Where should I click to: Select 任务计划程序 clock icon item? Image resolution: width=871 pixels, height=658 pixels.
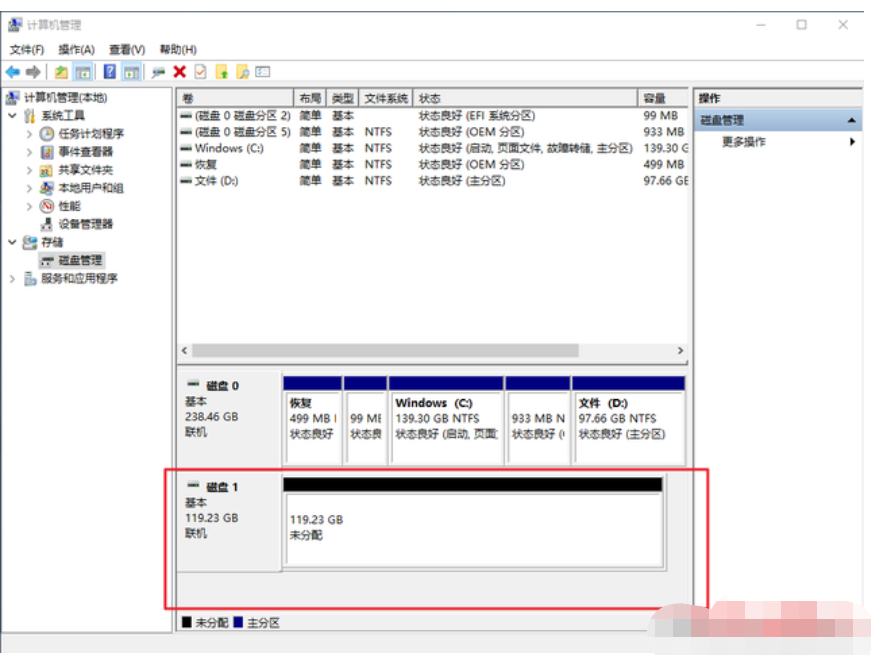click(x=90, y=134)
